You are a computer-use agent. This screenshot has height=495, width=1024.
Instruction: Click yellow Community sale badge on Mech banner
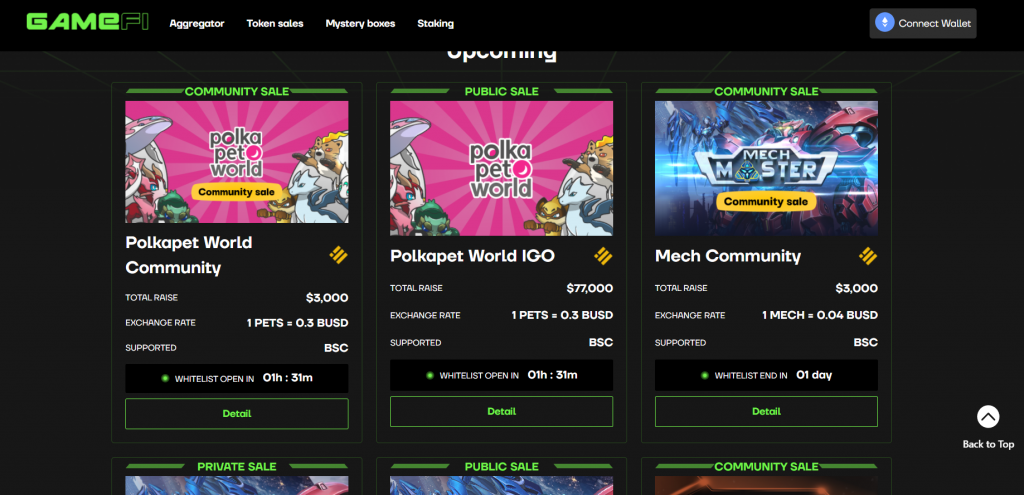click(x=765, y=202)
